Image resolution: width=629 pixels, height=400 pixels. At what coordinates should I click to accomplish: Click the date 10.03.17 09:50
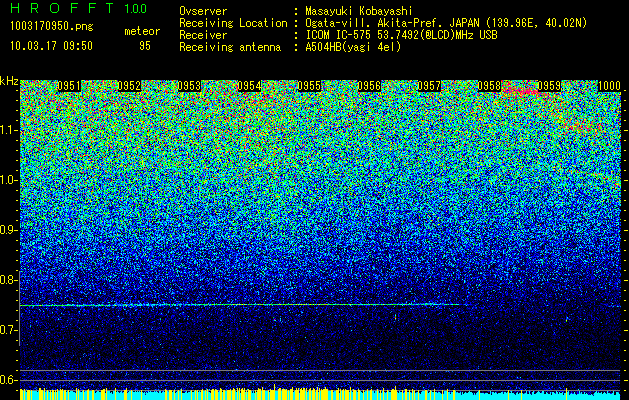point(51,46)
